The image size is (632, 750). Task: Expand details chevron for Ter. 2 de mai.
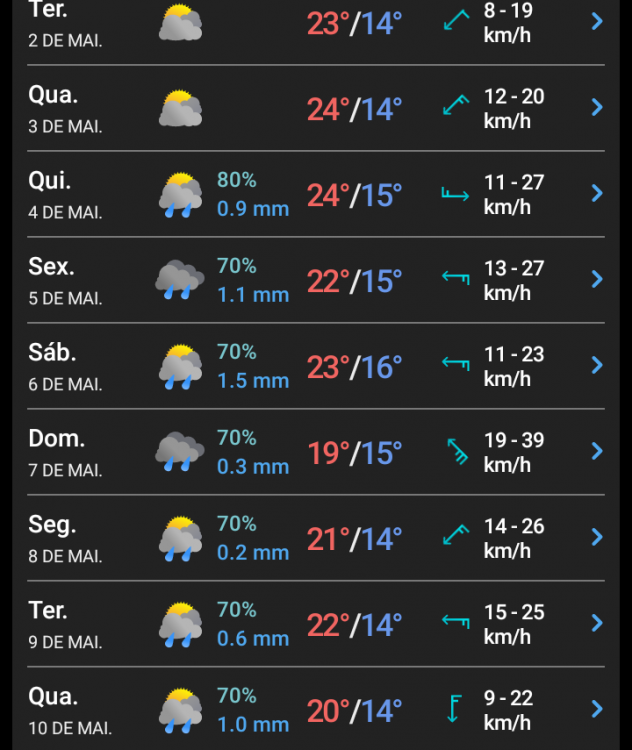coord(597,22)
